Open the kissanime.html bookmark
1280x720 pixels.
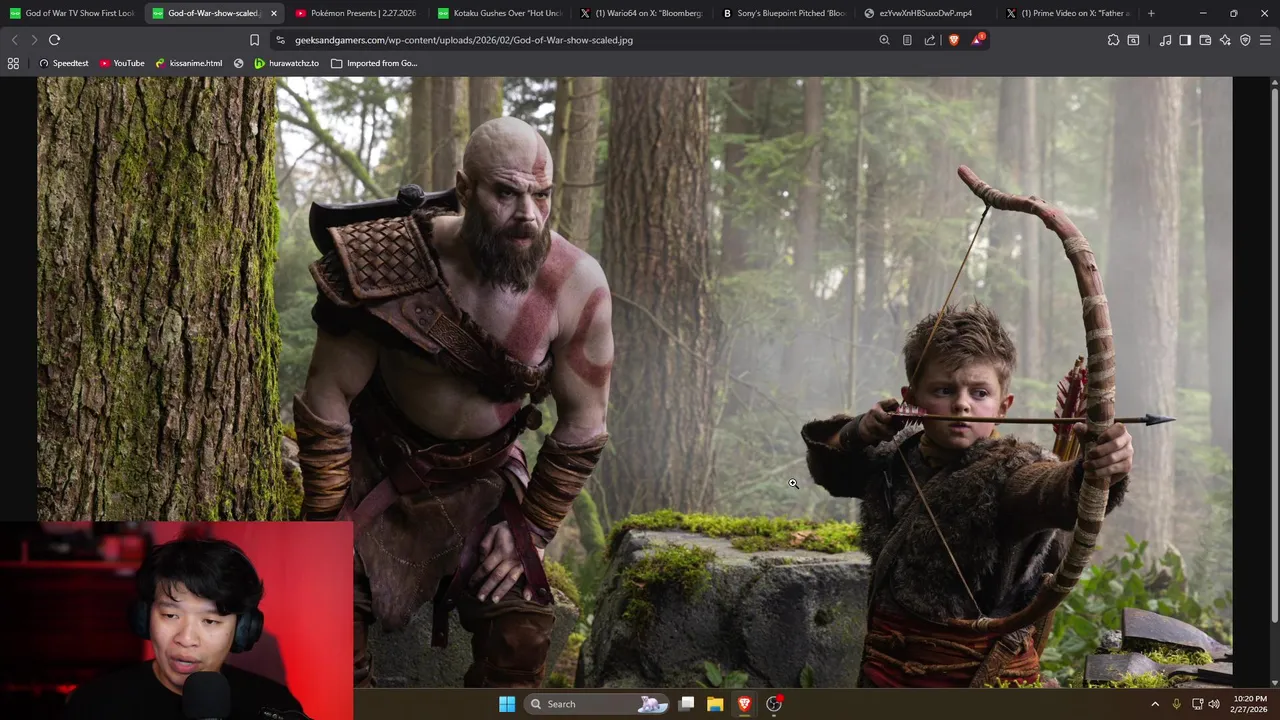click(189, 63)
